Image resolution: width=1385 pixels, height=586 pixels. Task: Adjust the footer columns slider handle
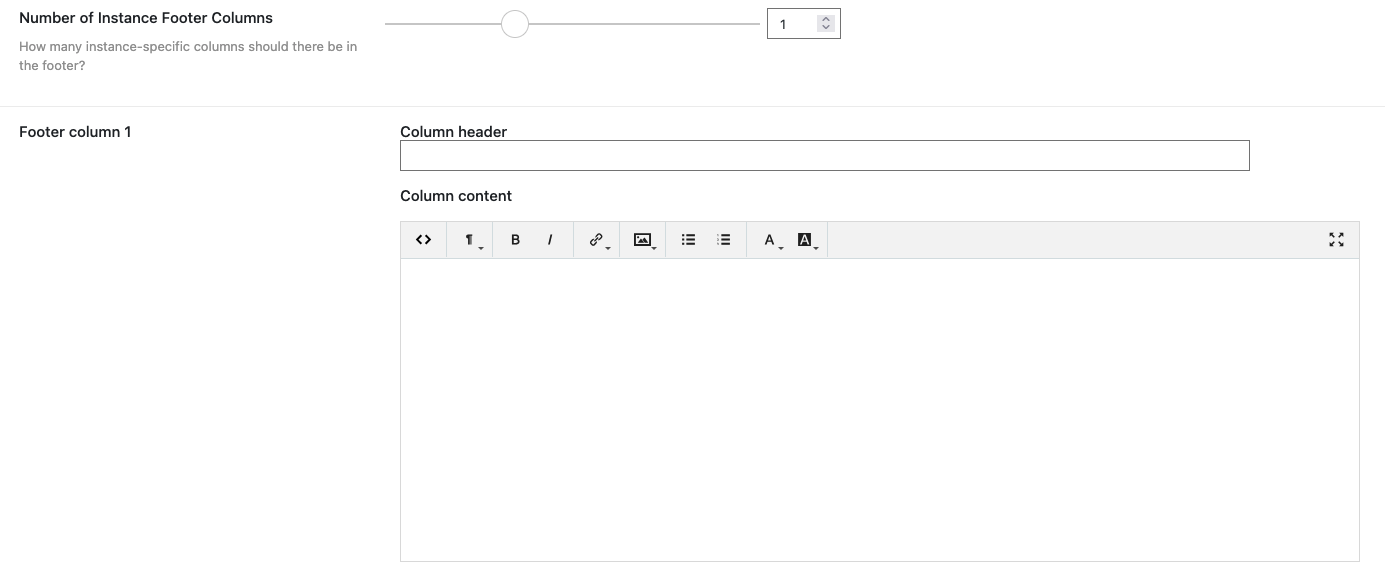(515, 23)
